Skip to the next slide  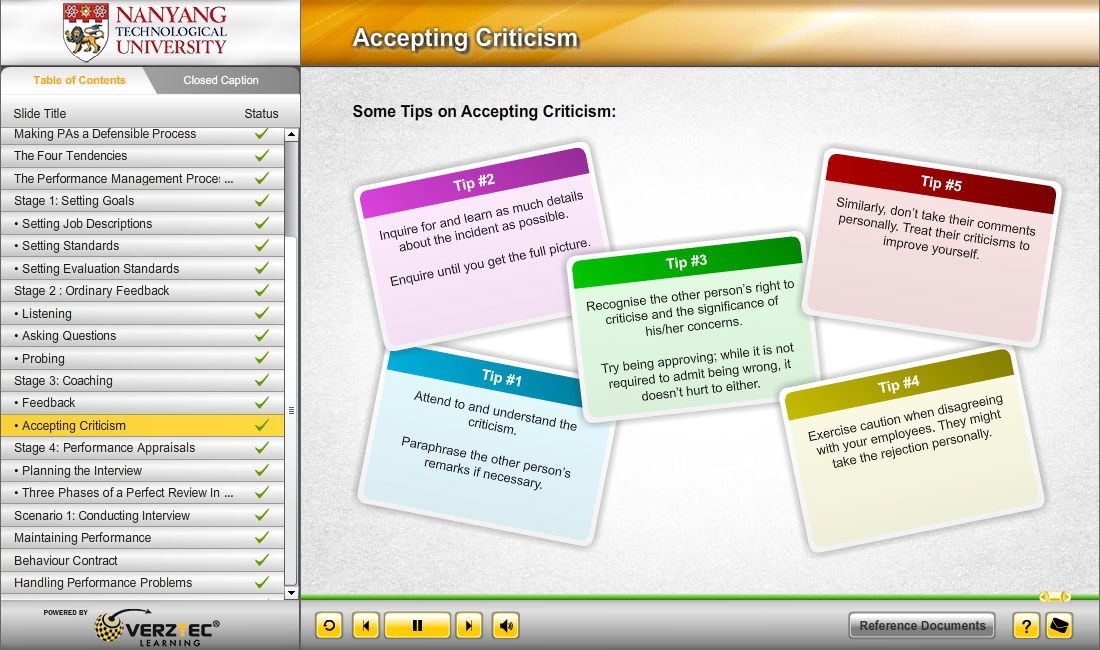pos(468,626)
